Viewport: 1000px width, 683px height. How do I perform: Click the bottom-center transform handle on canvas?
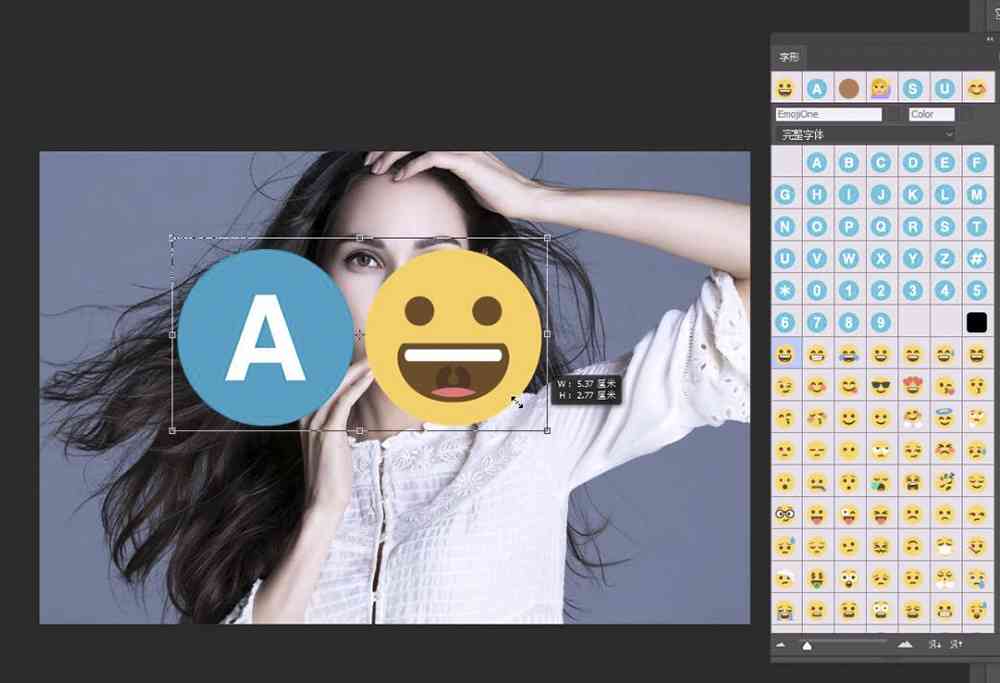point(360,430)
